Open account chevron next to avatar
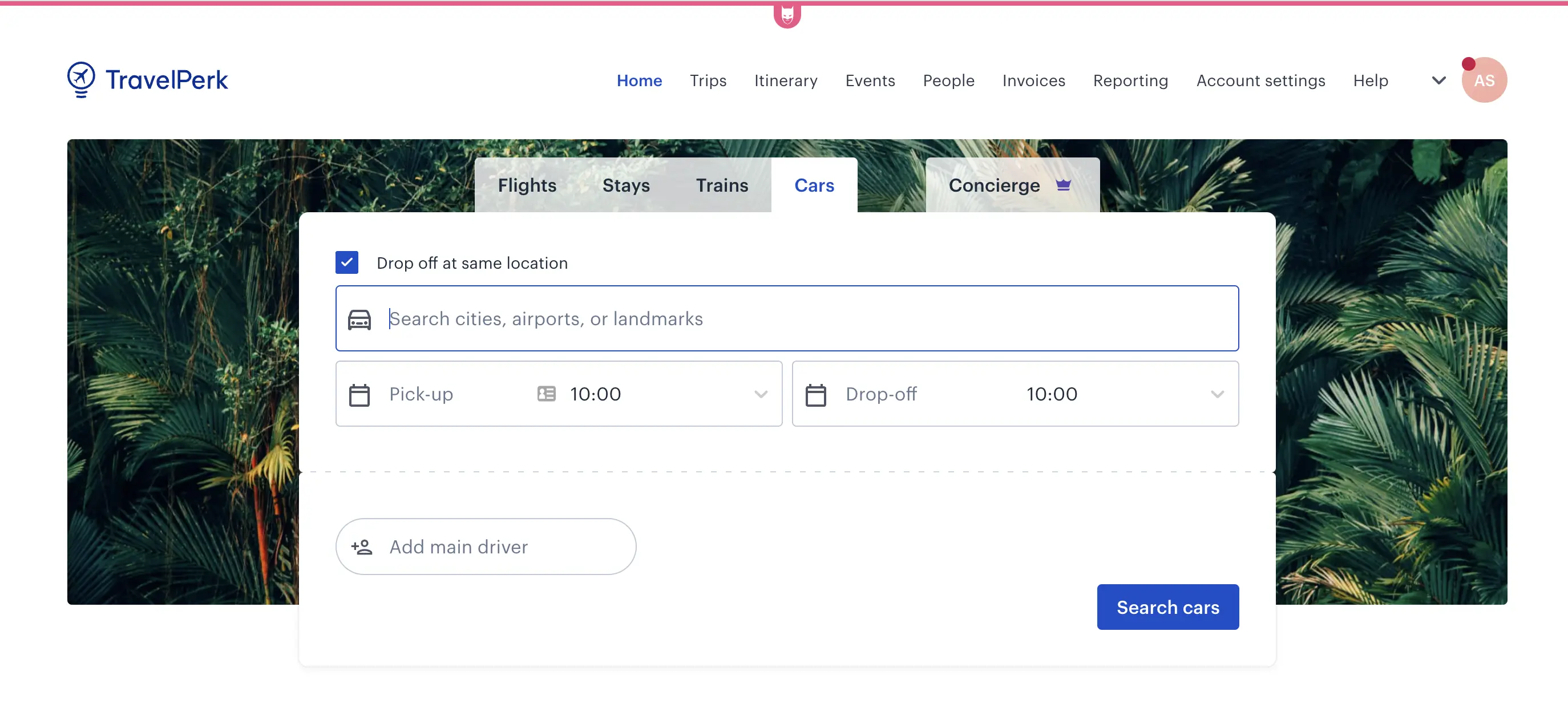 click(1438, 80)
